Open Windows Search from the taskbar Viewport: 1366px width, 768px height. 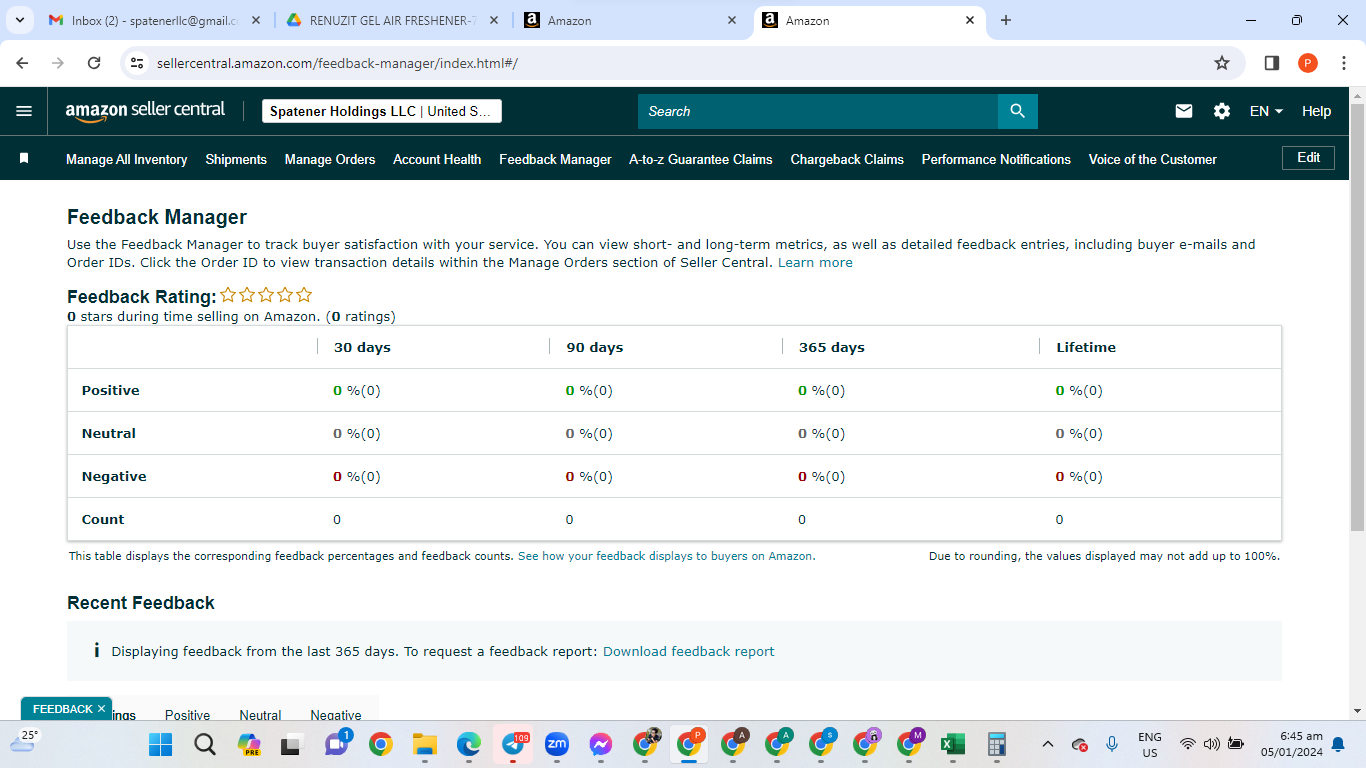pos(204,744)
